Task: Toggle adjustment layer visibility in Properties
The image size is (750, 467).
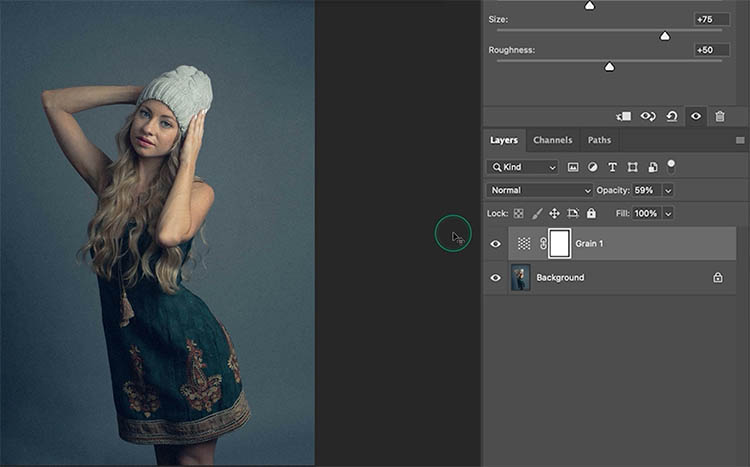Action: (x=695, y=116)
